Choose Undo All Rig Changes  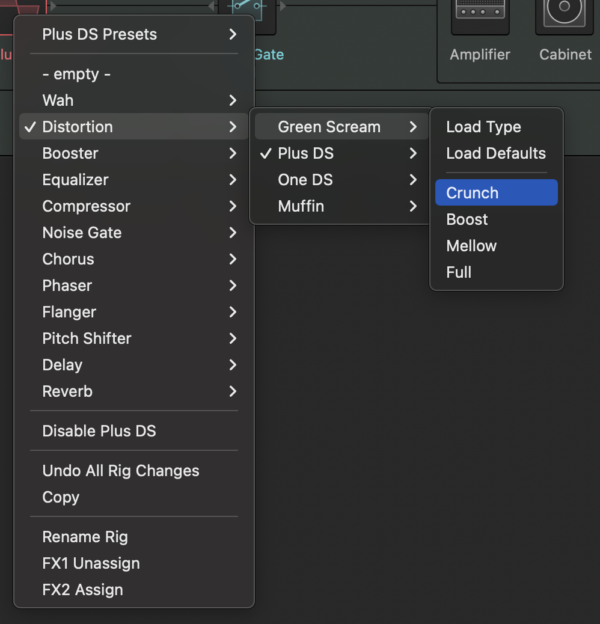pyautogui.click(x=134, y=471)
